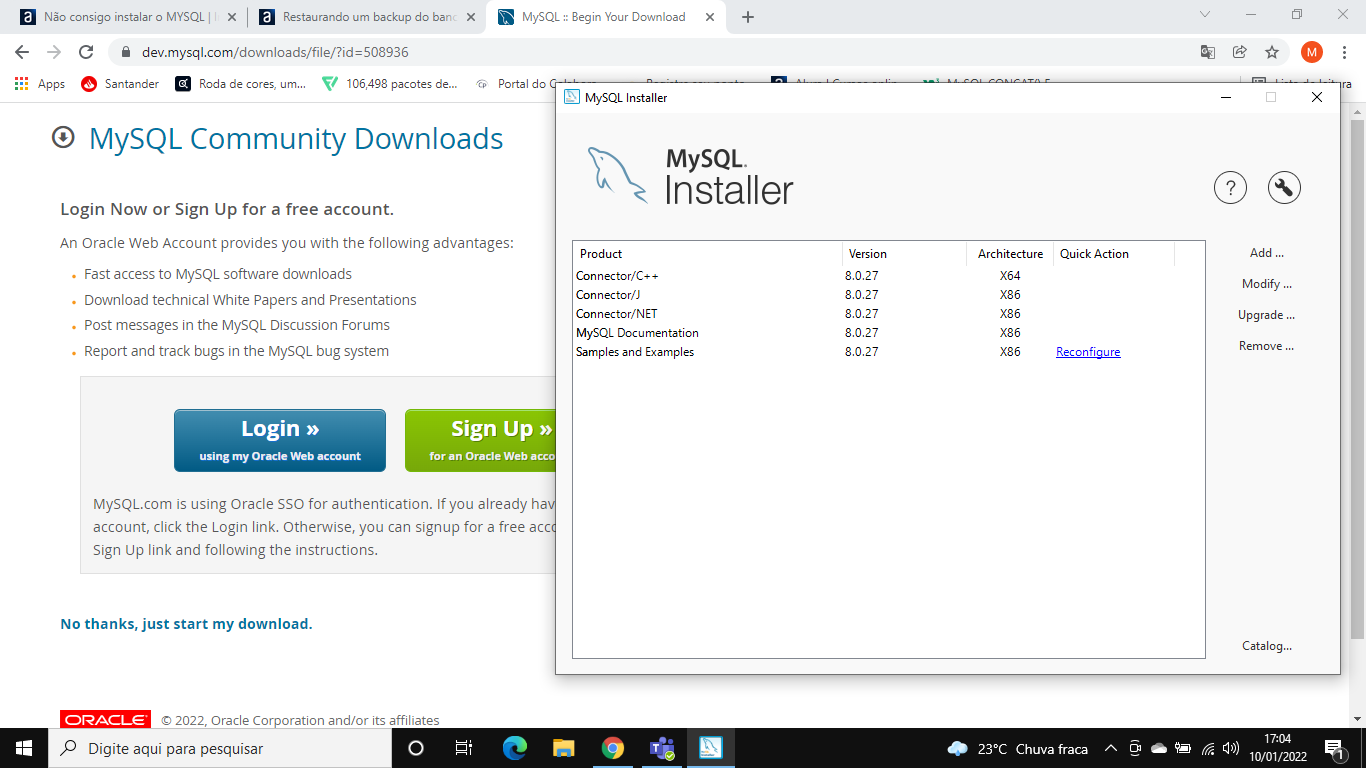Go forward in Chrome

coord(54,52)
